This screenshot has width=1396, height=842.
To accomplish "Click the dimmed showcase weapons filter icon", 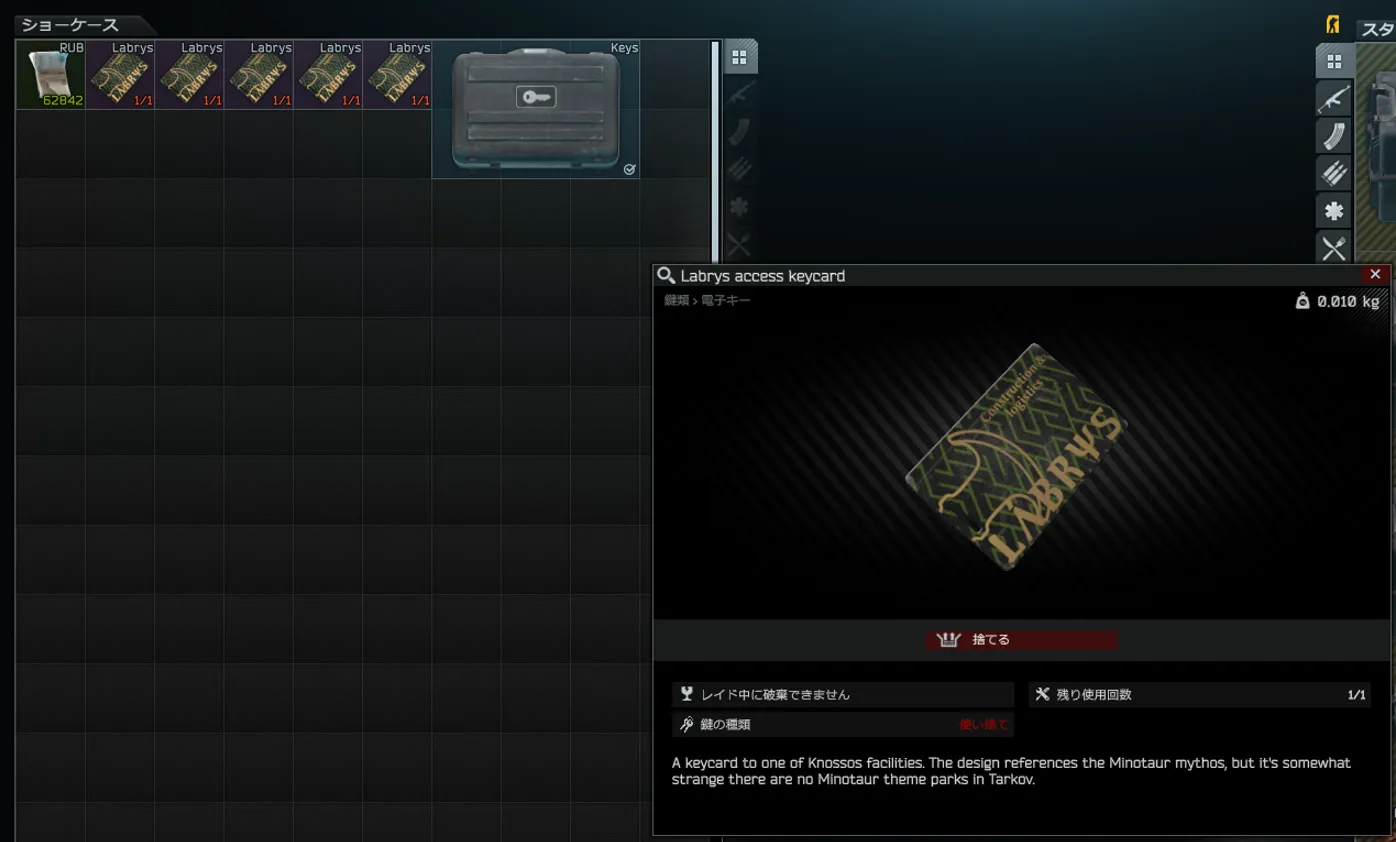I will pyautogui.click(x=740, y=95).
